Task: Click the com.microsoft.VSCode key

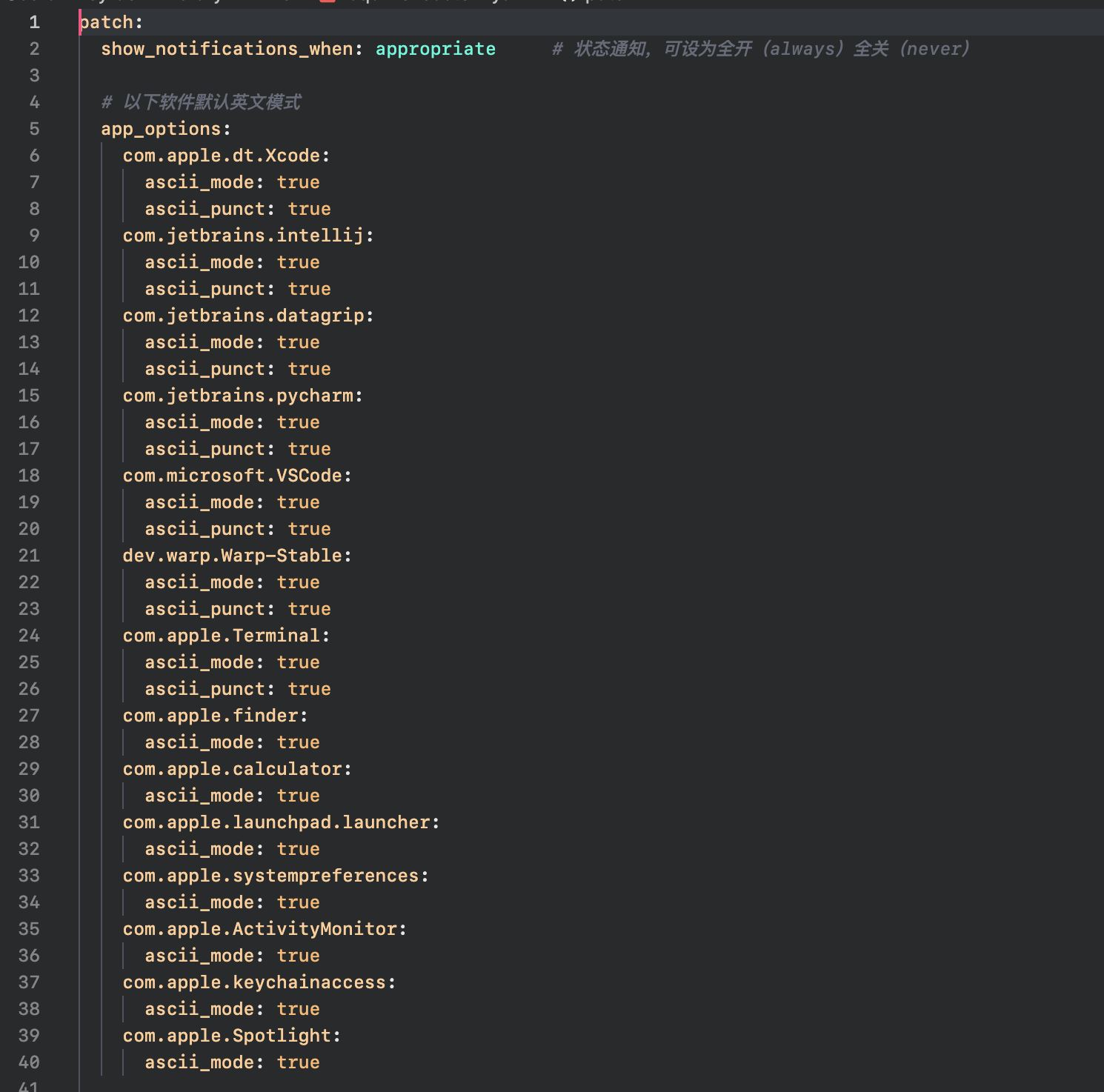Action: click(x=237, y=476)
